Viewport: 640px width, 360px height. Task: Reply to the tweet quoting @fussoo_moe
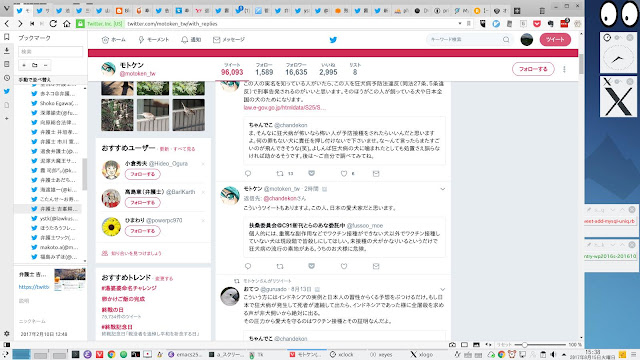[x=248, y=266]
